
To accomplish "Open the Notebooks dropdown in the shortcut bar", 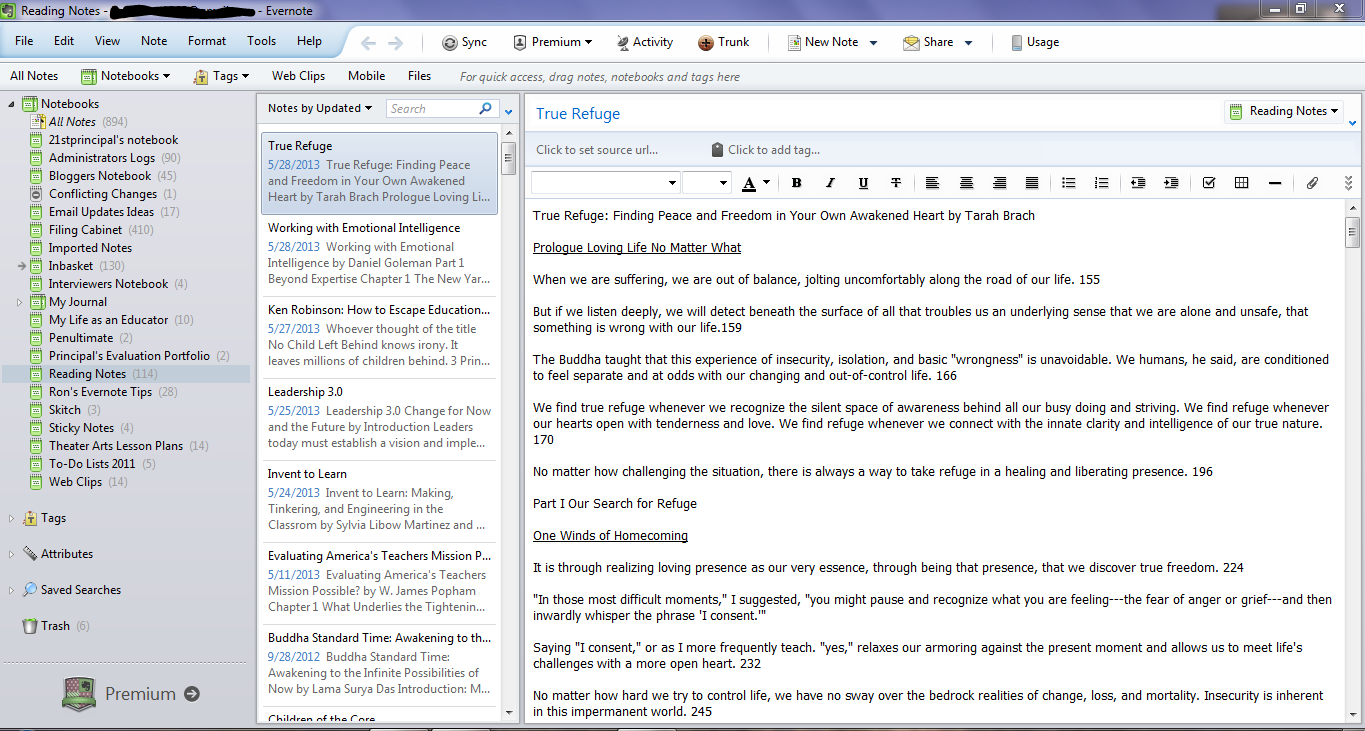I will click(126, 76).
